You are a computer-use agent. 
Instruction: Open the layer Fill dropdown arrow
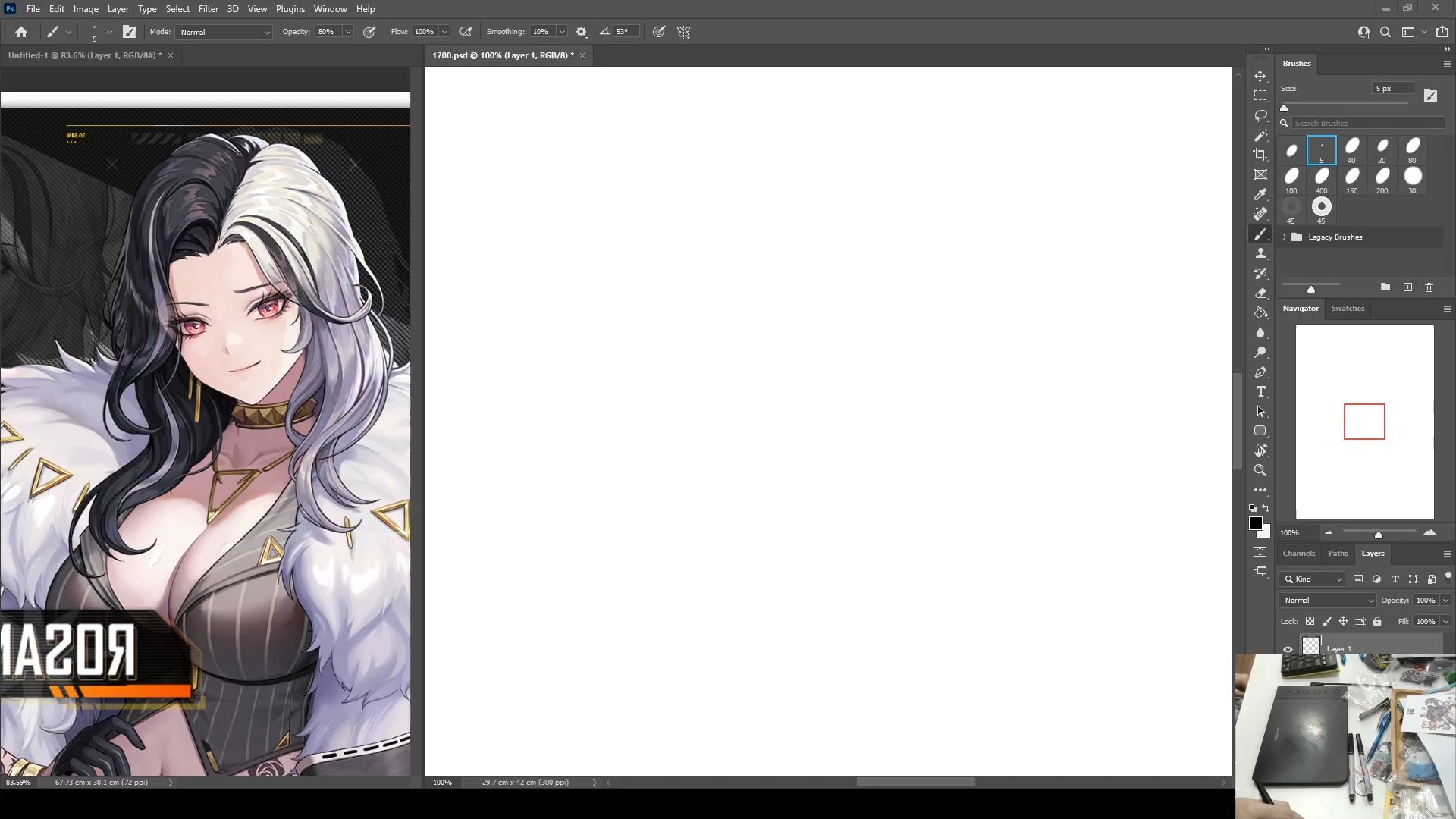click(x=1445, y=621)
